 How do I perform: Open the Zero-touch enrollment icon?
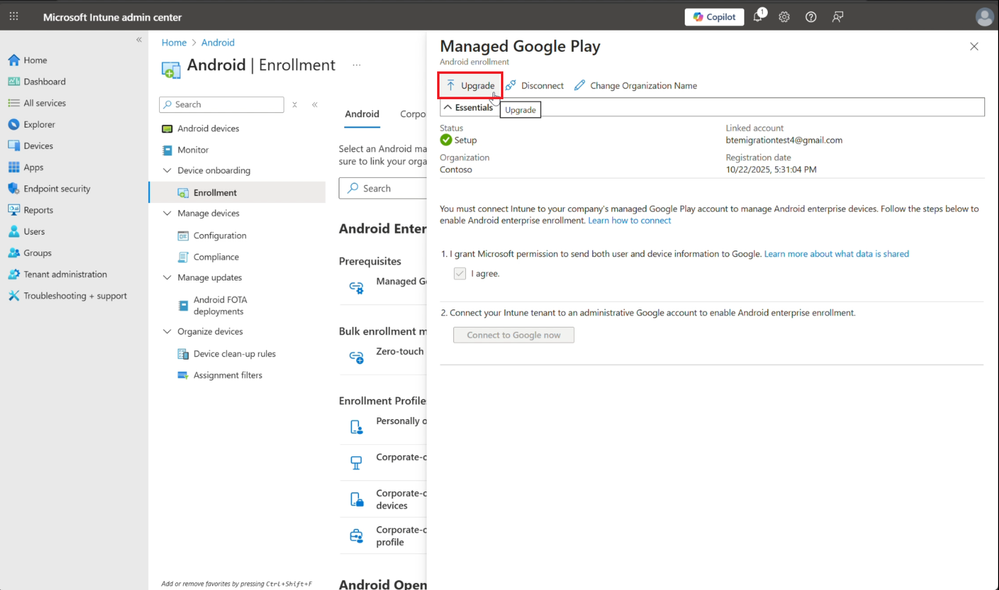[x=356, y=357]
